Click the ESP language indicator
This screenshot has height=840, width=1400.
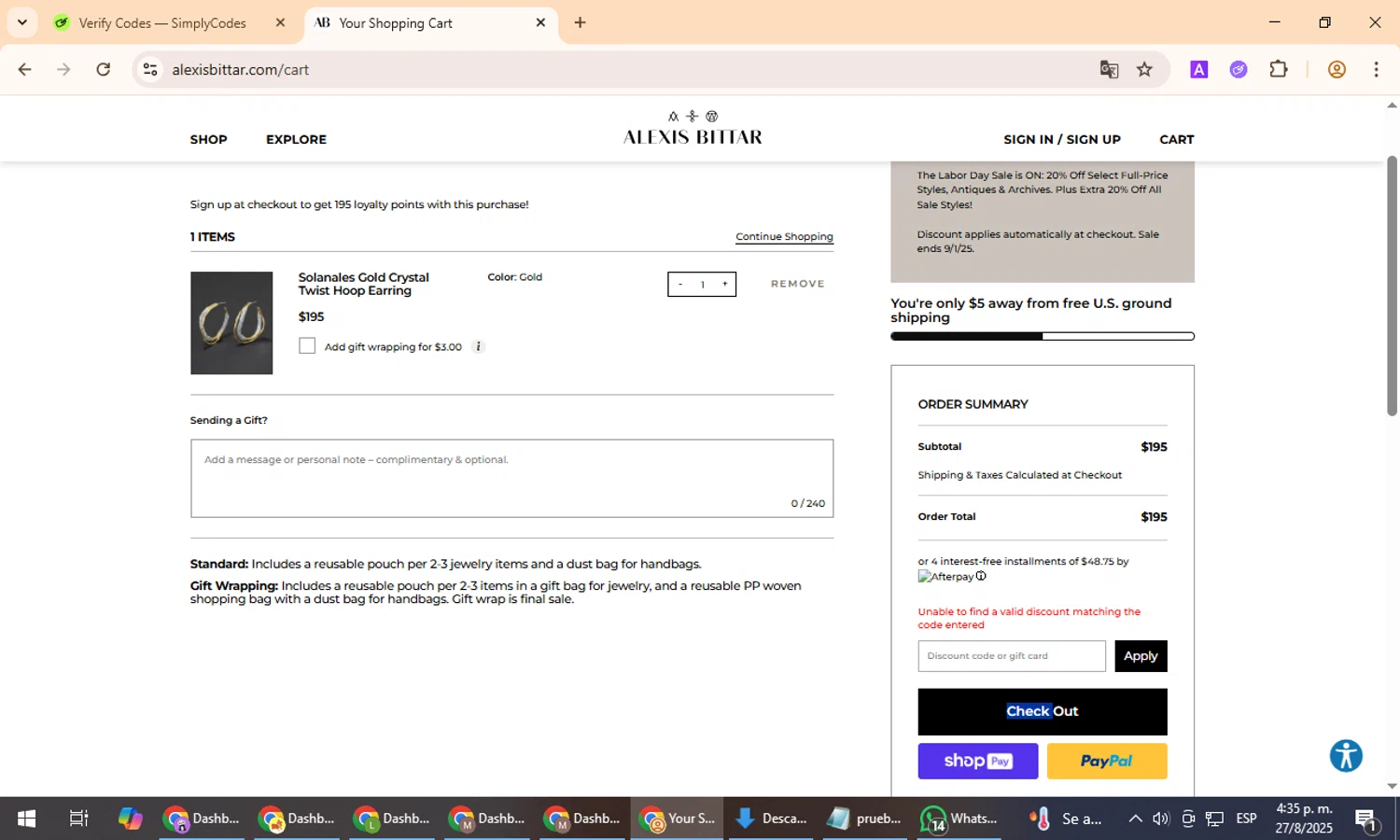pyautogui.click(x=1246, y=819)
